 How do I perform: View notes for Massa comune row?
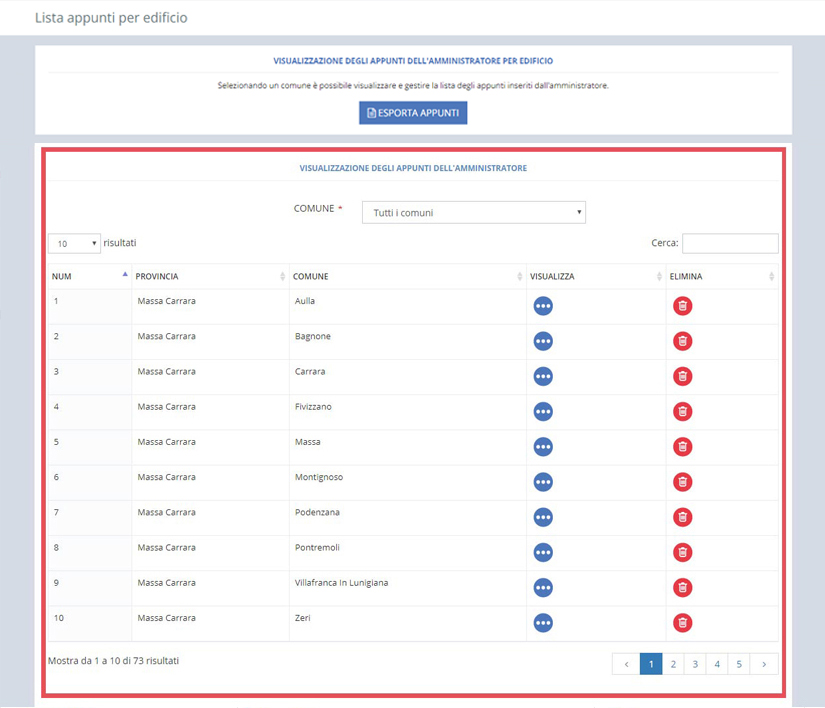pyautogui.click(x=543, y=447)
